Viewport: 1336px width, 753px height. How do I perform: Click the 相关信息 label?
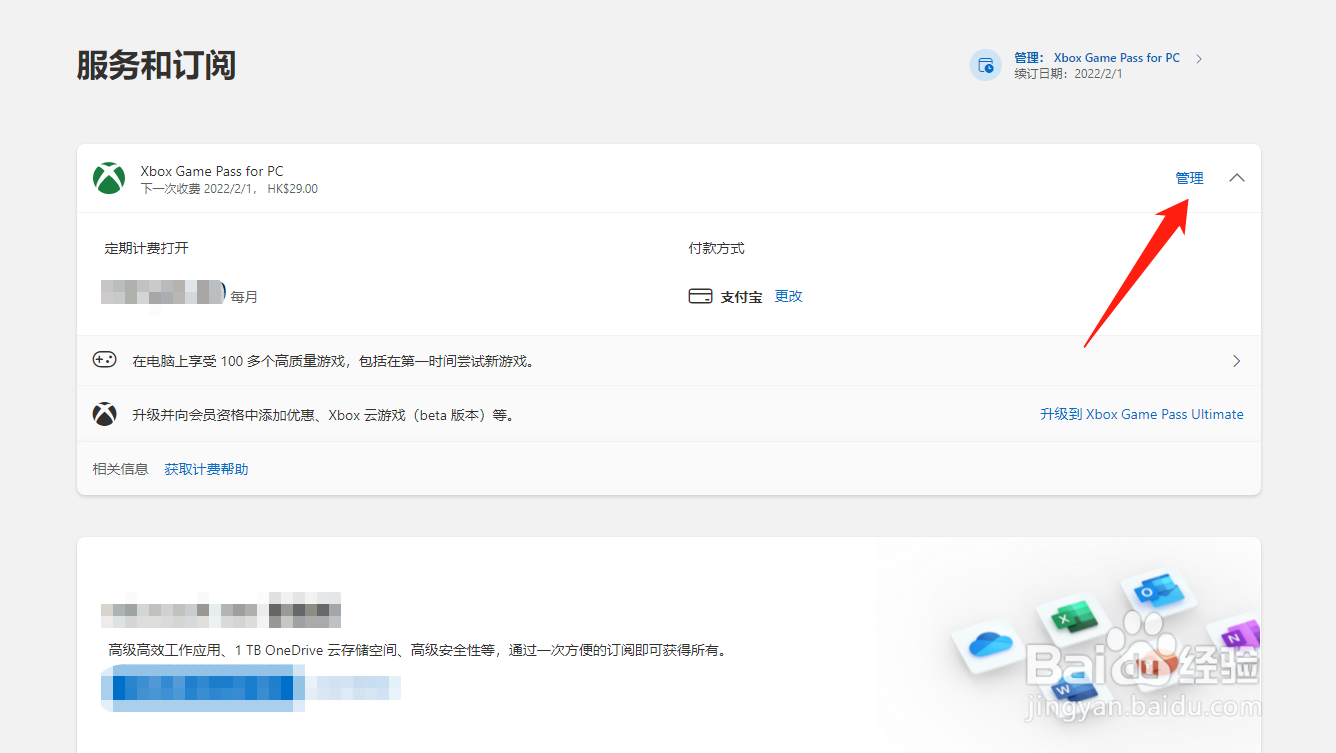click(x=120, y=469)
